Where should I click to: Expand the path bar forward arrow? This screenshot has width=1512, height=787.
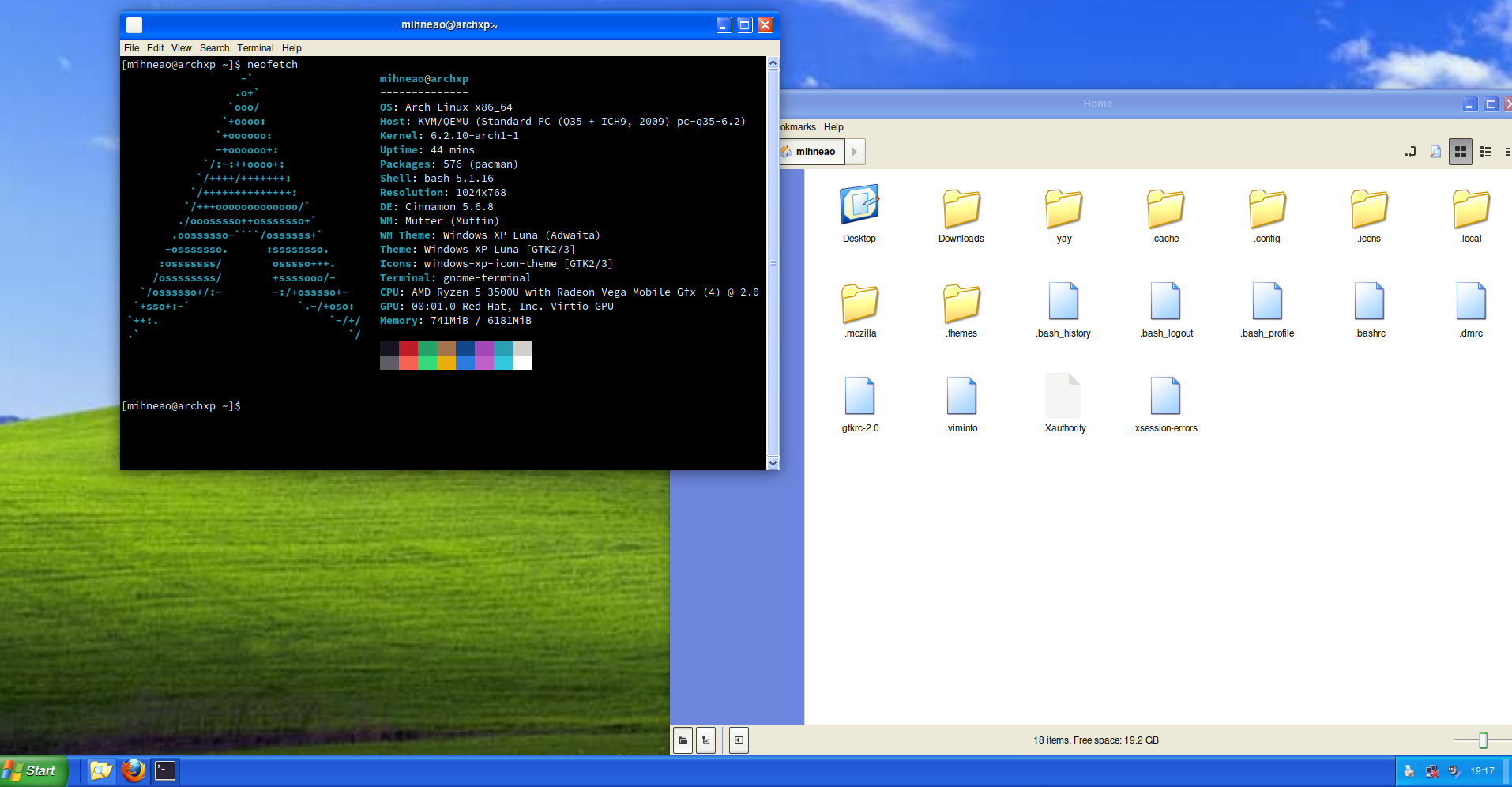tap(855, 152)
